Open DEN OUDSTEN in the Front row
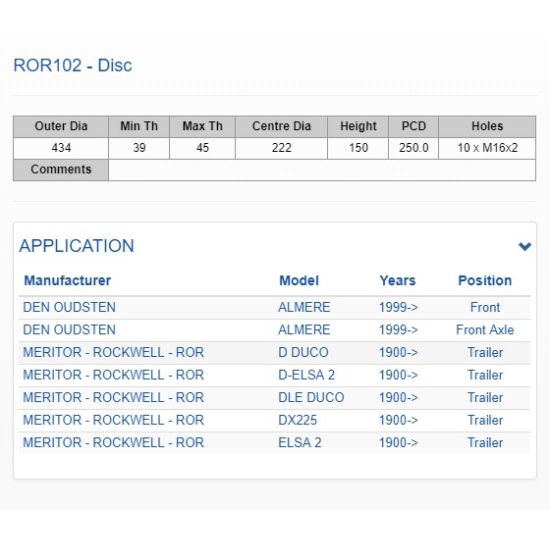This screenshot has width=550, height=550. (69, 308)
